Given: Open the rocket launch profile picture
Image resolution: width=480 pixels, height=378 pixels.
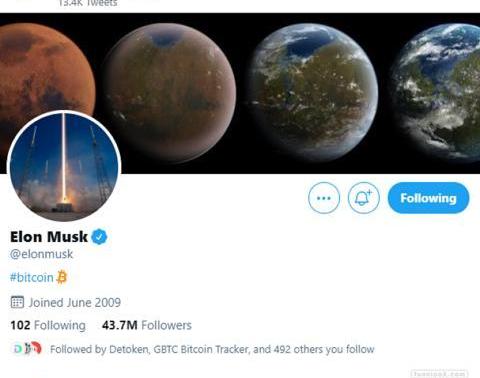Looking at the screenshot, I should (64, 166).
